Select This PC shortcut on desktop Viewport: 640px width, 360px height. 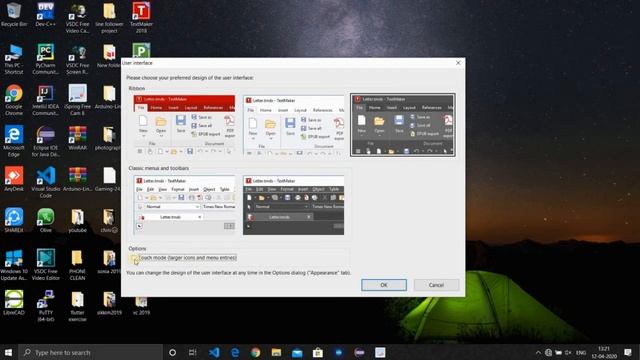pyautogui.click(x=14, y=60)
